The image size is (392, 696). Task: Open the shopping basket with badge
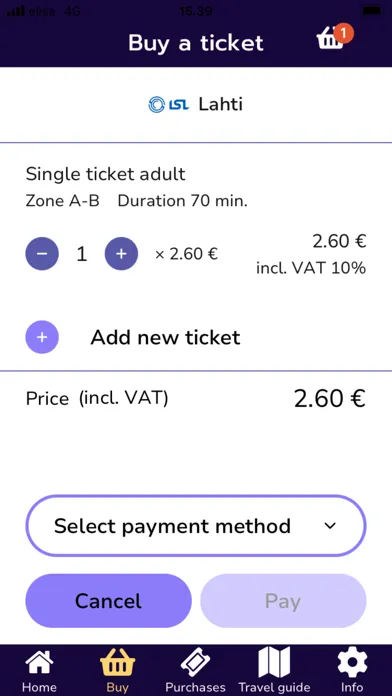tap(334, 37)
